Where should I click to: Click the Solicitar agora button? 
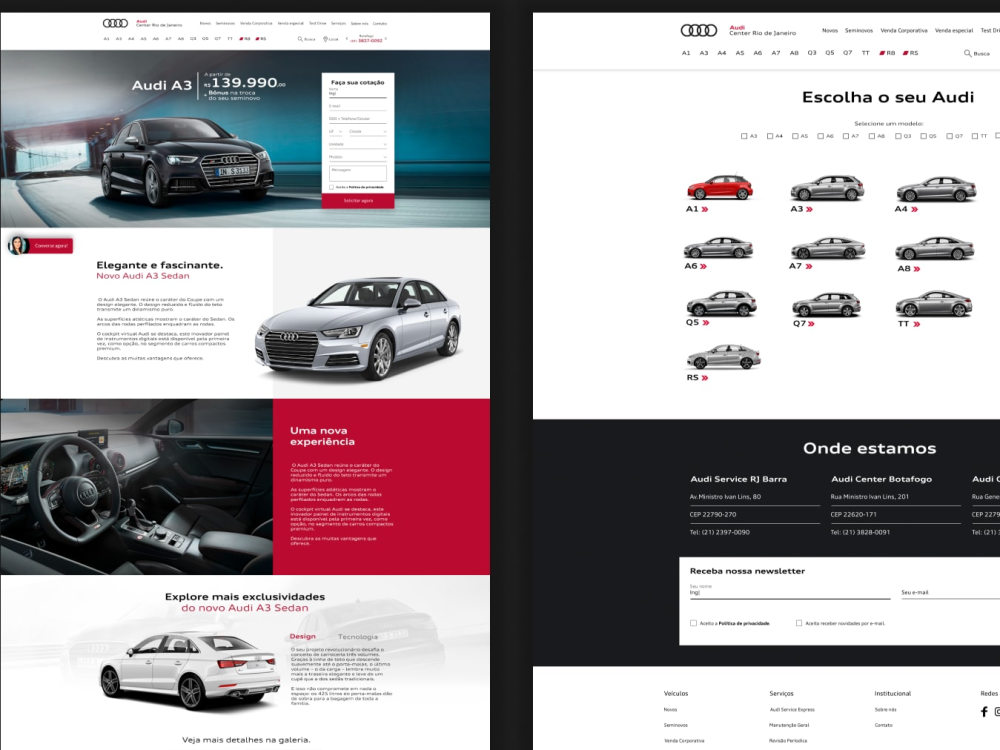coord(358,201)
